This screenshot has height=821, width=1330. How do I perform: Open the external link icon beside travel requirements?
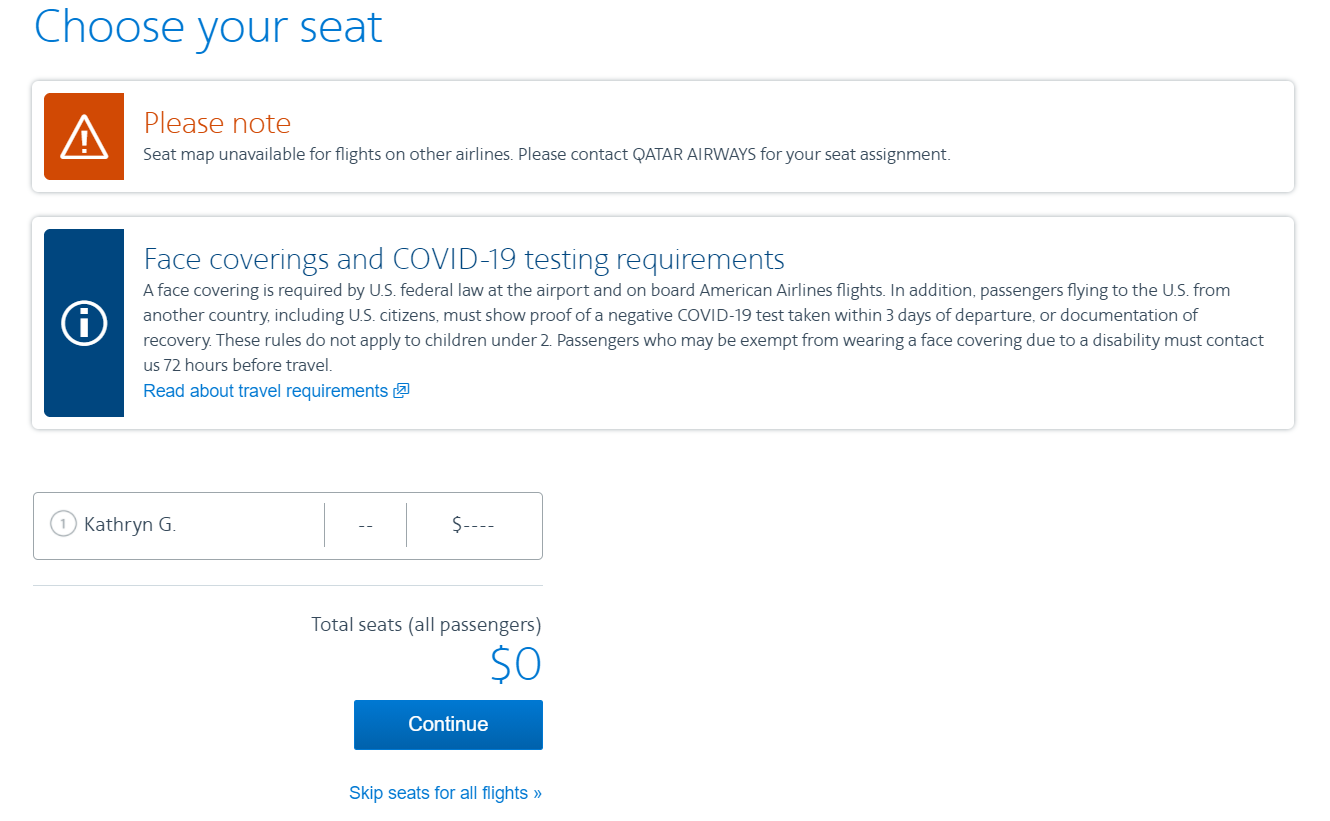(401, 390)
